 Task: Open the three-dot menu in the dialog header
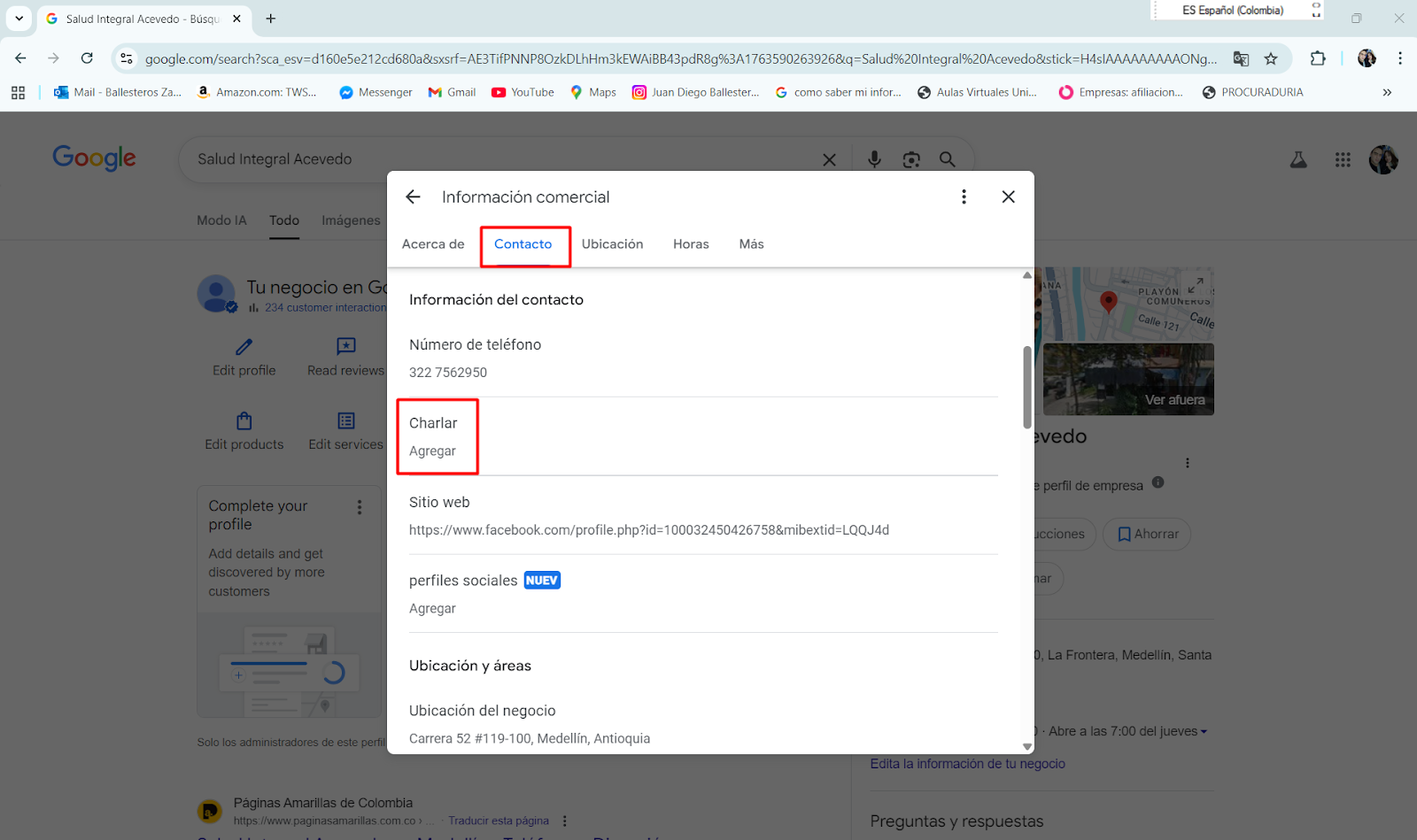pyautogui.click(x=964, y=197)
